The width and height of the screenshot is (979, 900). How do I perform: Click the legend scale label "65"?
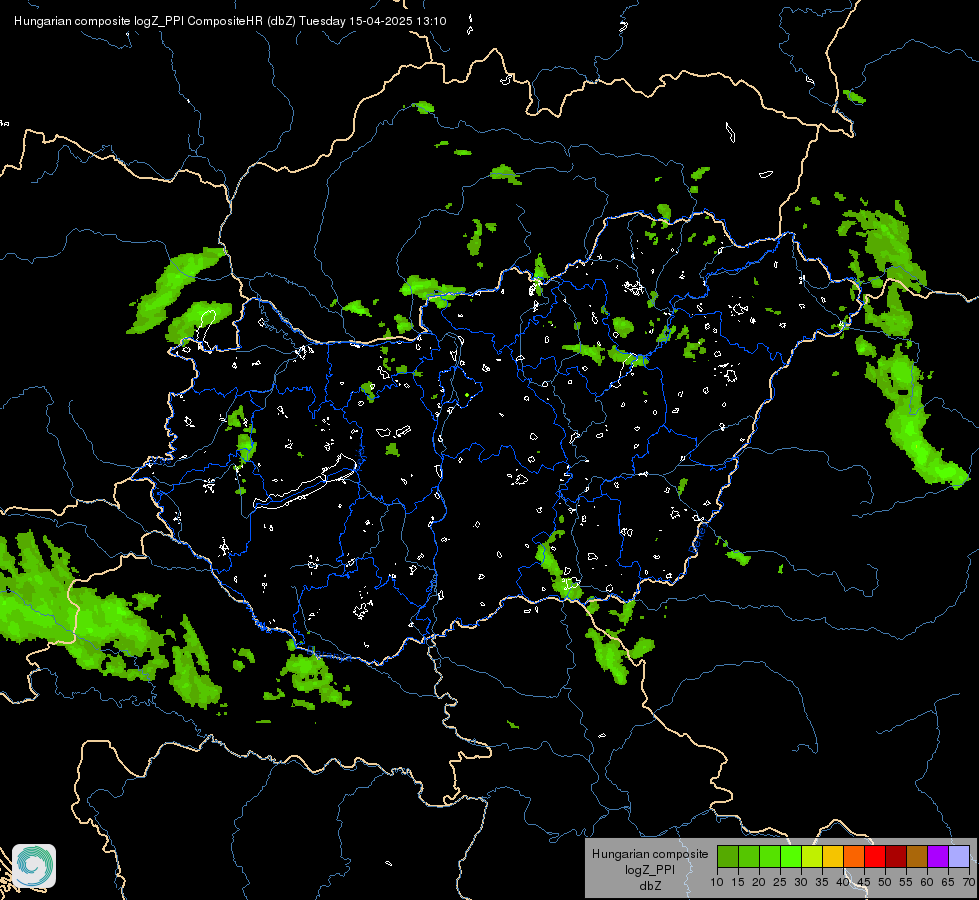pyautogui.click(x=948, y=883)
